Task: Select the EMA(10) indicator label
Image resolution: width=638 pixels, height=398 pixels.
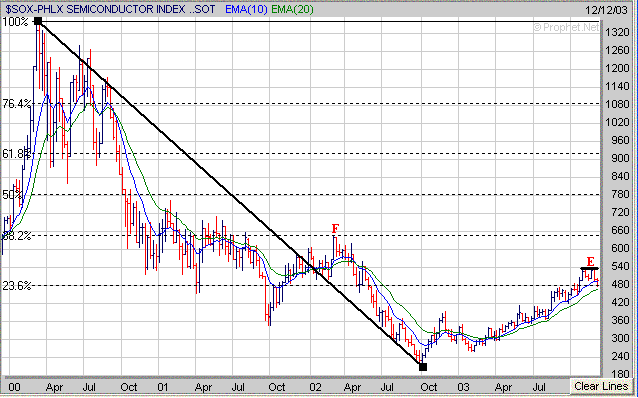Action: point(246,9)
